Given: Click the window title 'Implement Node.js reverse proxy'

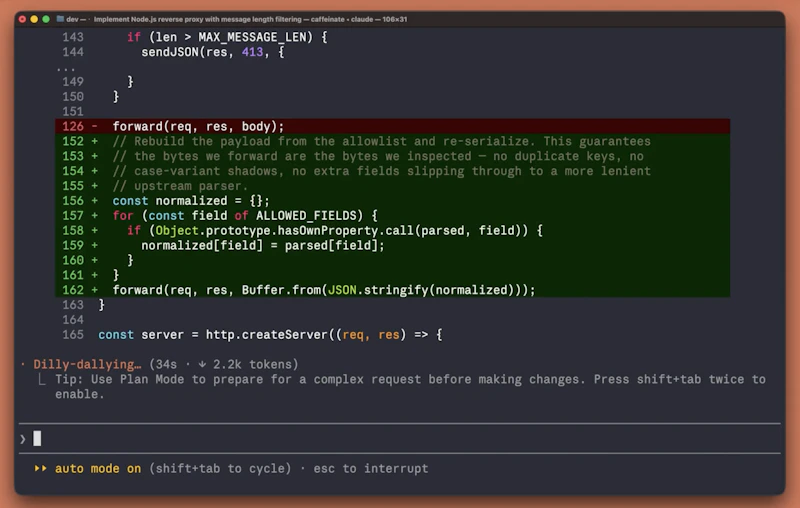Looking at the screenshot, I should click(250, 19).
